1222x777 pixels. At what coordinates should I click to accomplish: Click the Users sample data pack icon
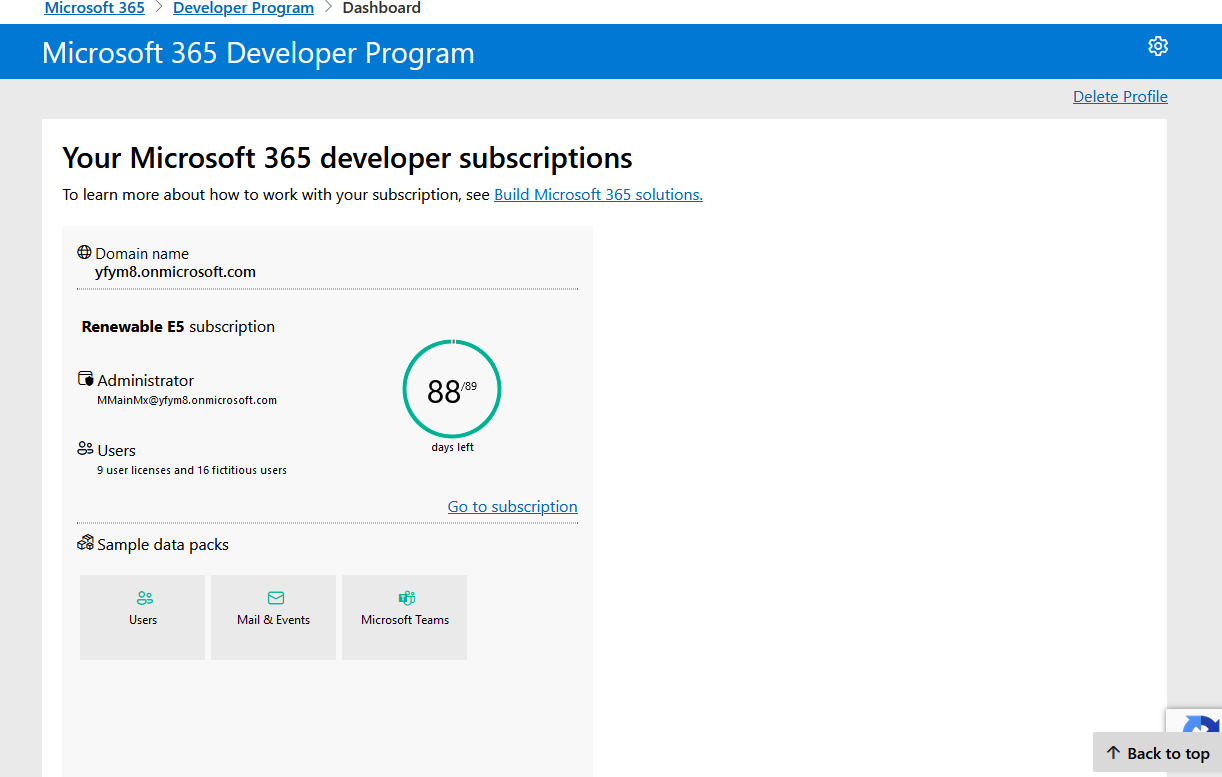[x=142, y=598]
